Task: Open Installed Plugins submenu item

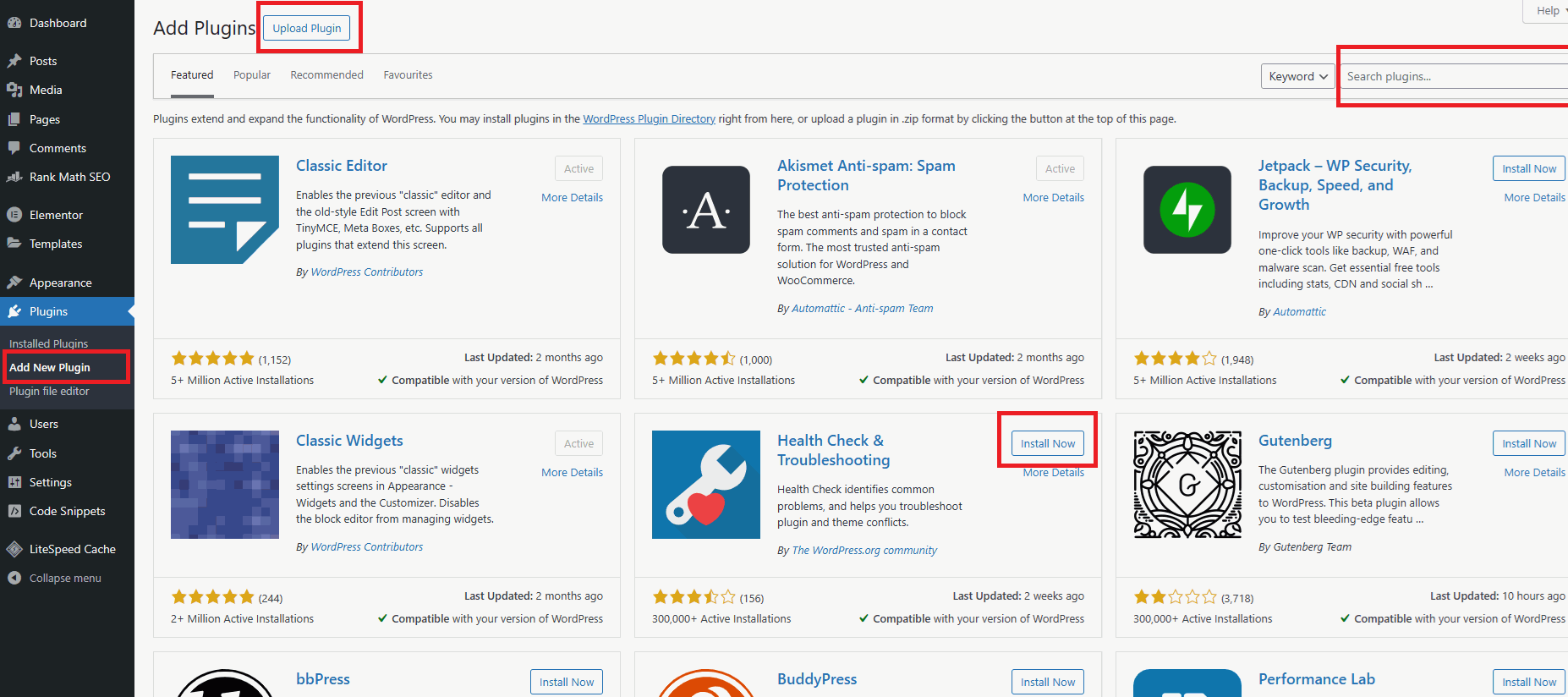Action: [x=49, y=343]
